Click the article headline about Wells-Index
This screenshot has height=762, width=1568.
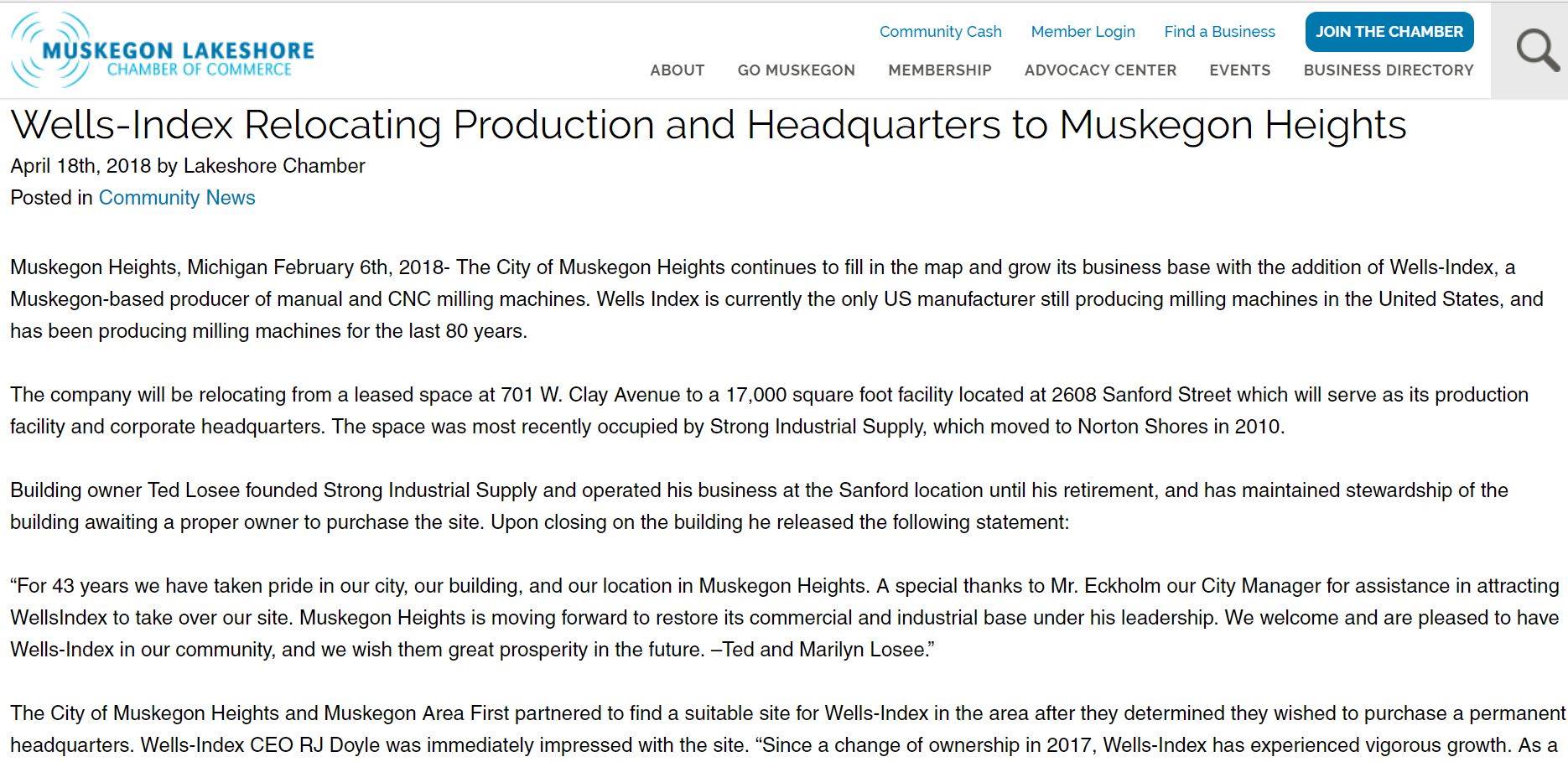709,125
